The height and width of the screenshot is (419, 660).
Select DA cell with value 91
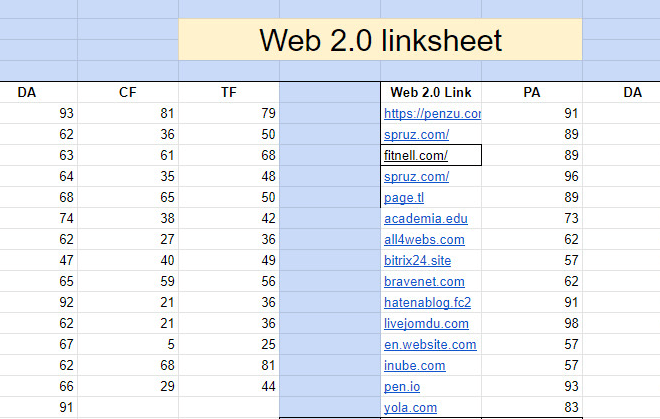point(39,408)
